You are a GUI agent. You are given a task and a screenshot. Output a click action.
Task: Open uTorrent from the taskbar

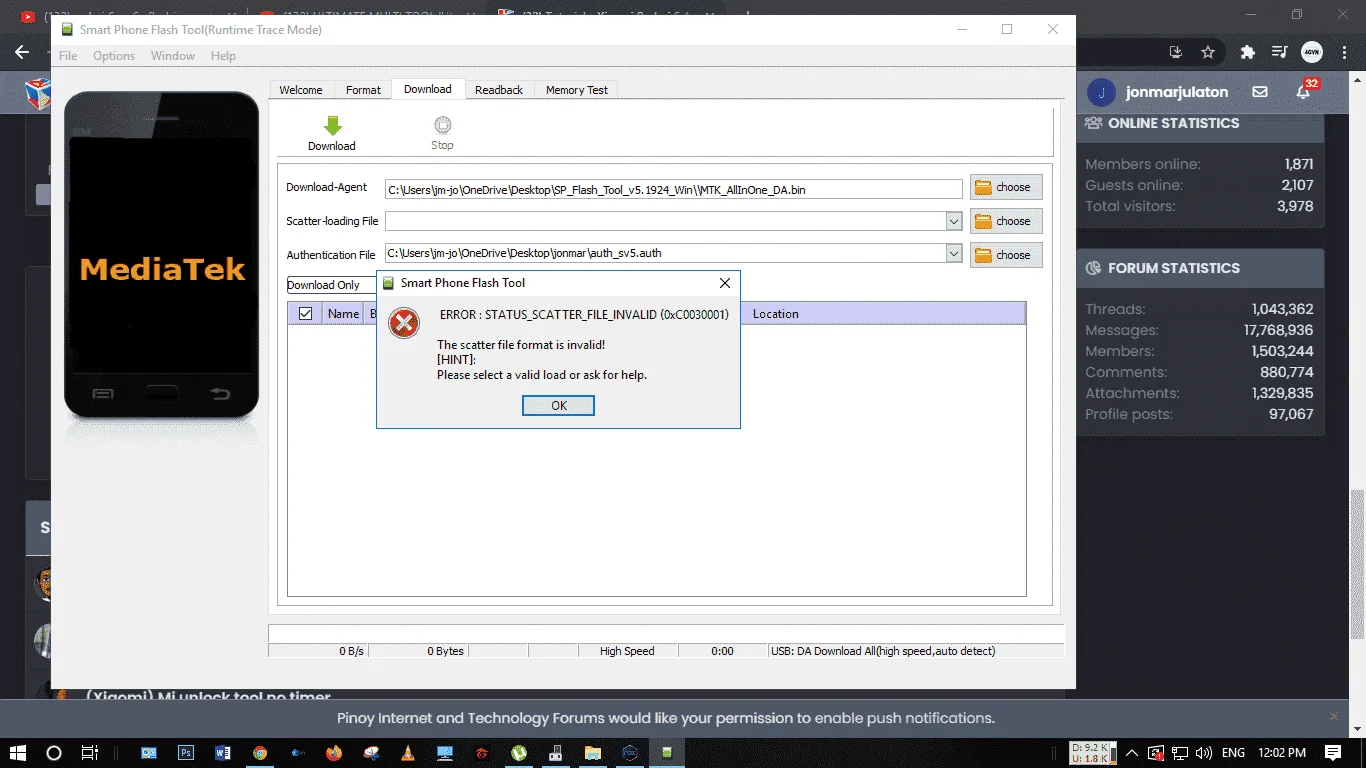[519, 753]
